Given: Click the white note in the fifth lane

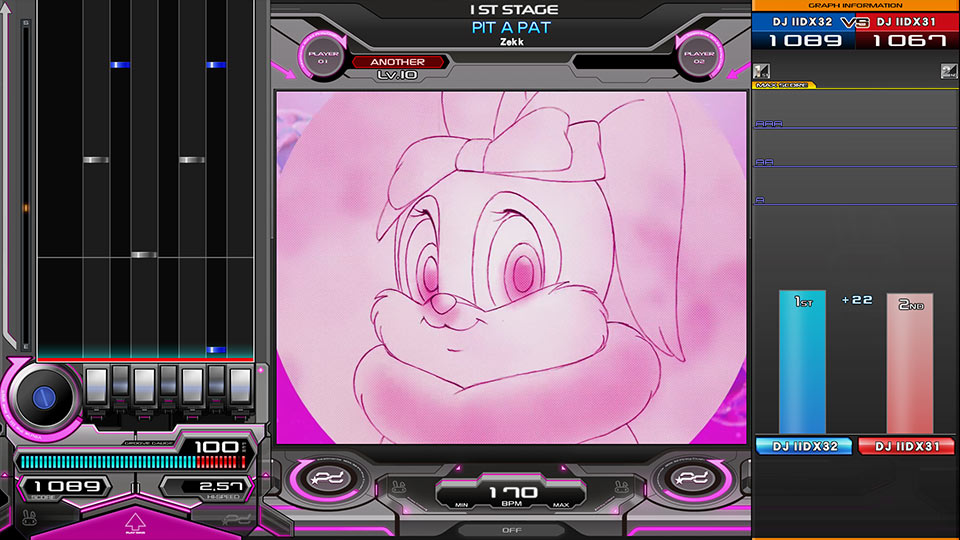Looking at the screenshot, I should pos(192,160).
